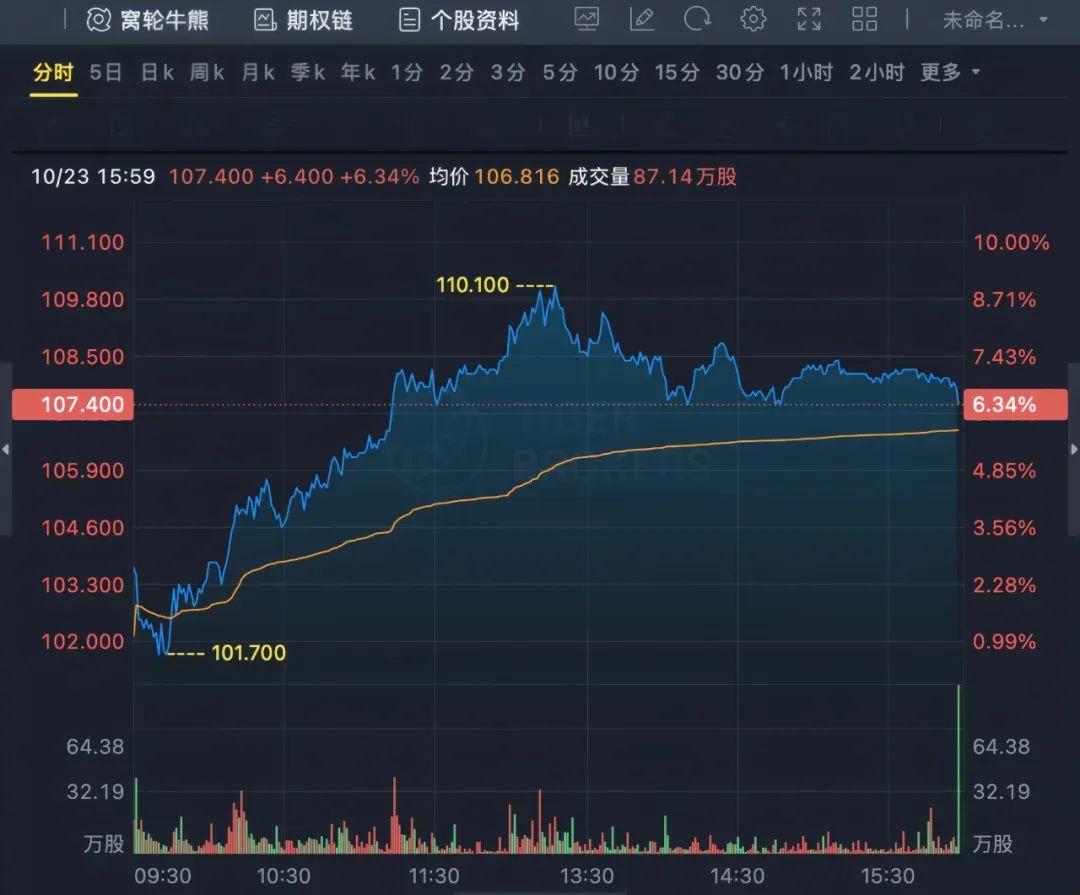Select the 2小时 timeframe

[877, 72]
